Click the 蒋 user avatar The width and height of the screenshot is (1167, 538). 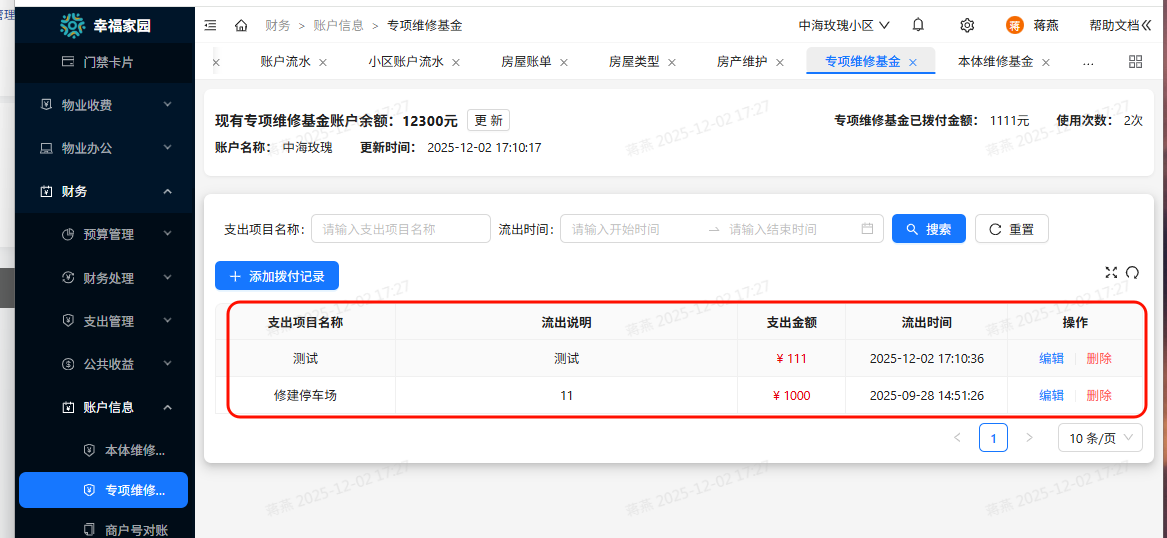(1015, 25)
